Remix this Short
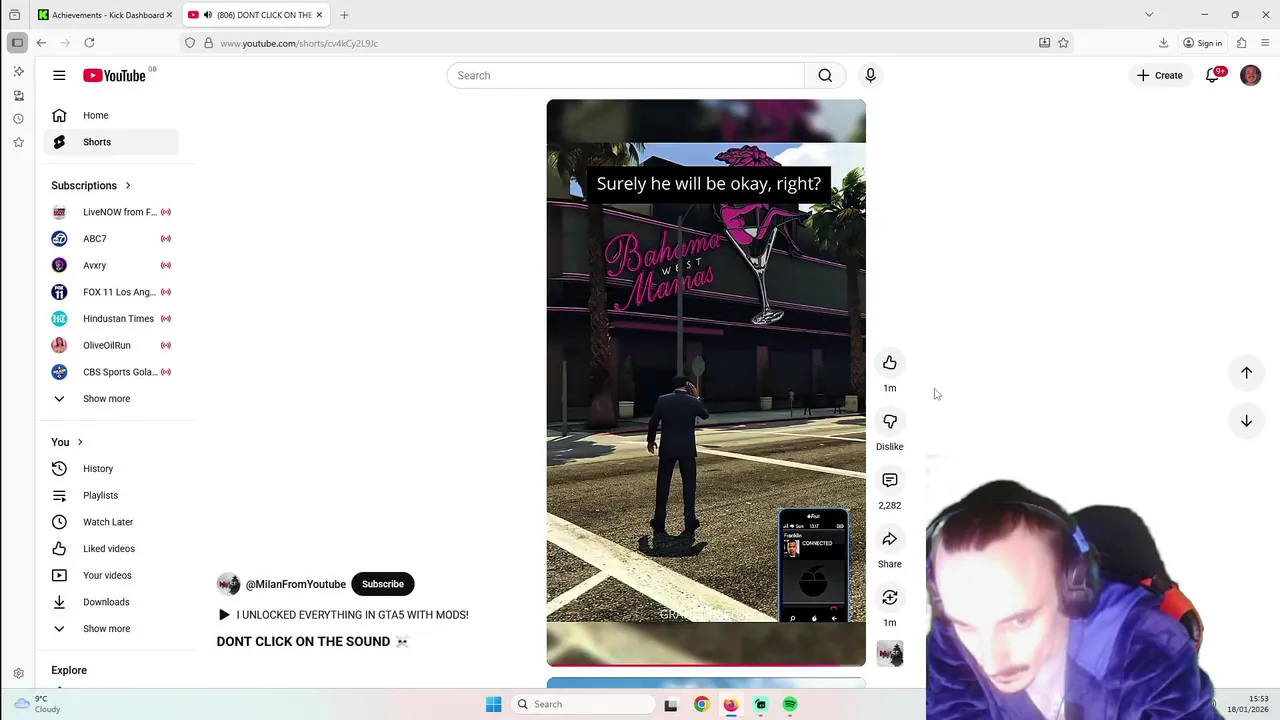This screenshot has width=1280, height=720. point(889,597)
